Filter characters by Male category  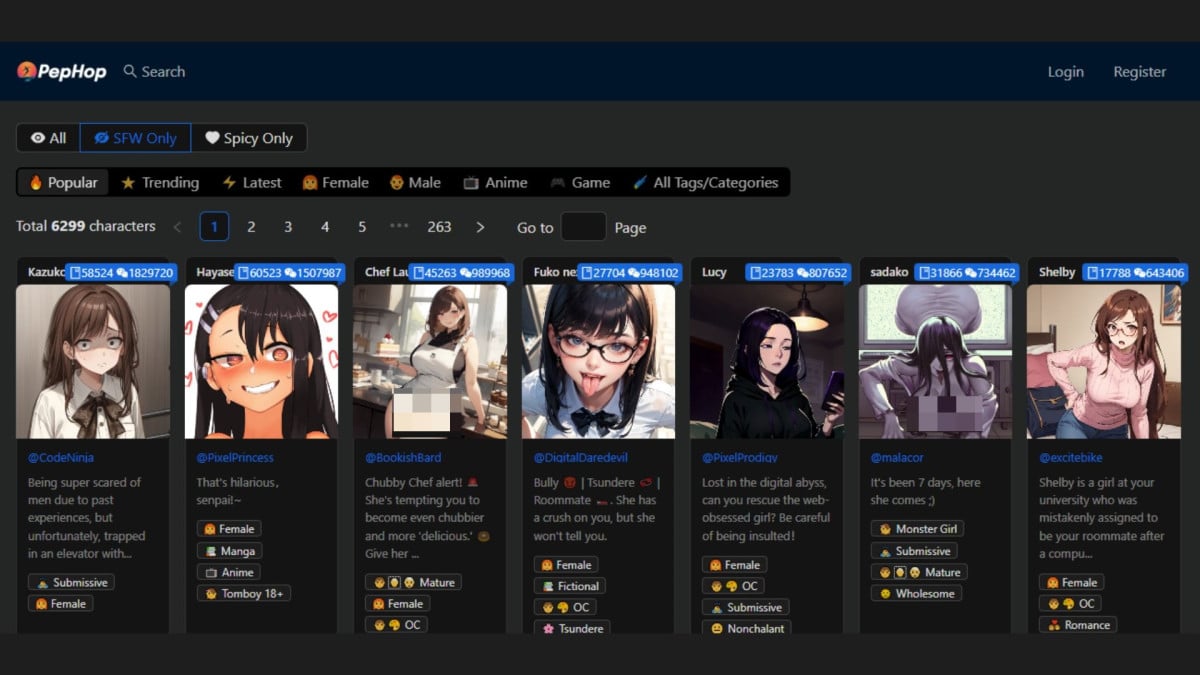click(x=415, y=182)
